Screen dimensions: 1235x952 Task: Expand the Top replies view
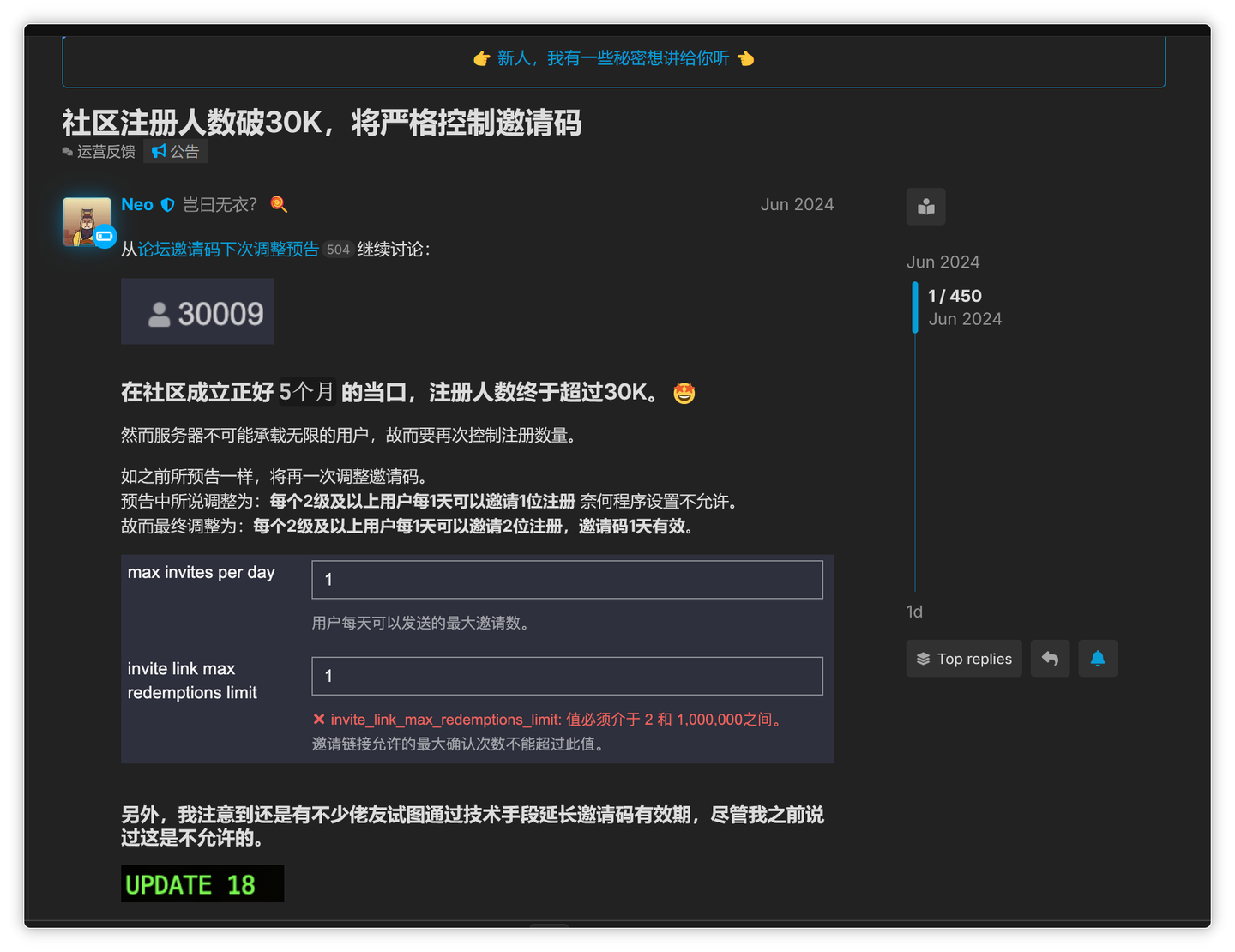tap(964, 658)
